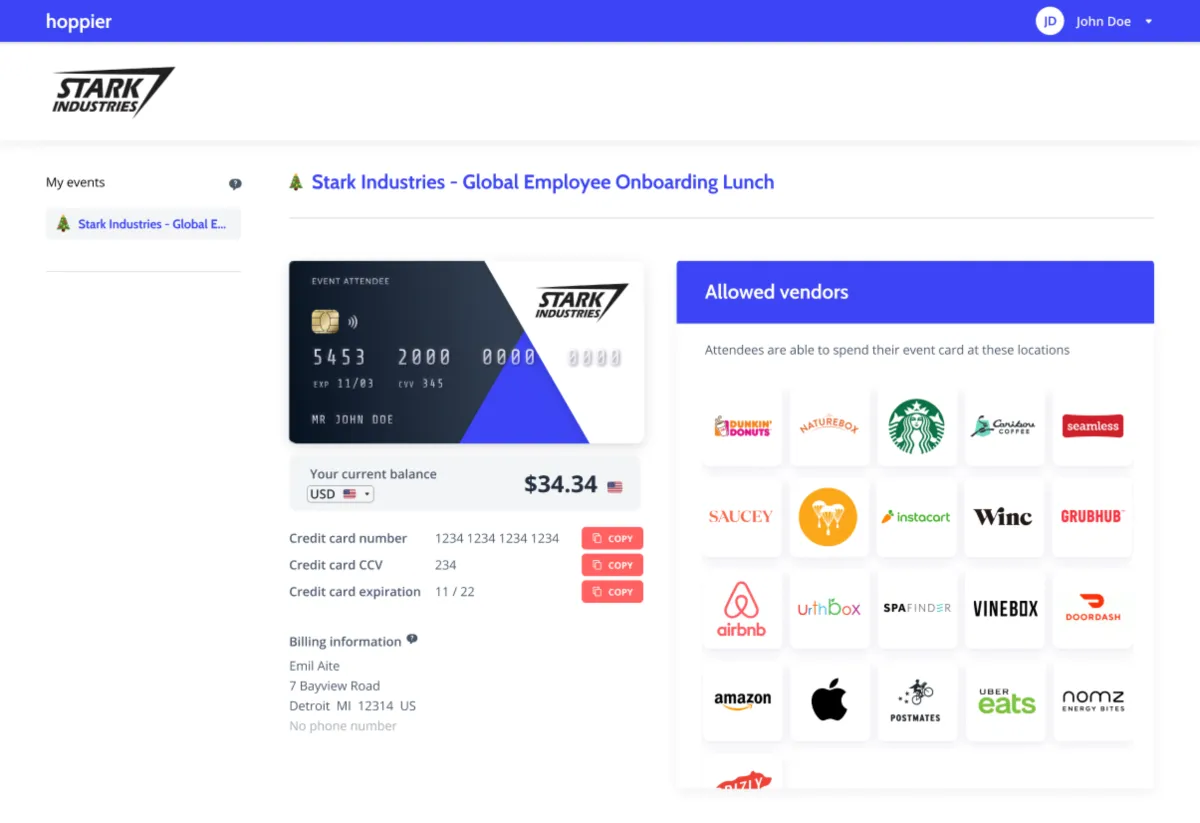Select the Starbucks vendor logo
The height and width of the screenshot is (823, 1200).
917,427
